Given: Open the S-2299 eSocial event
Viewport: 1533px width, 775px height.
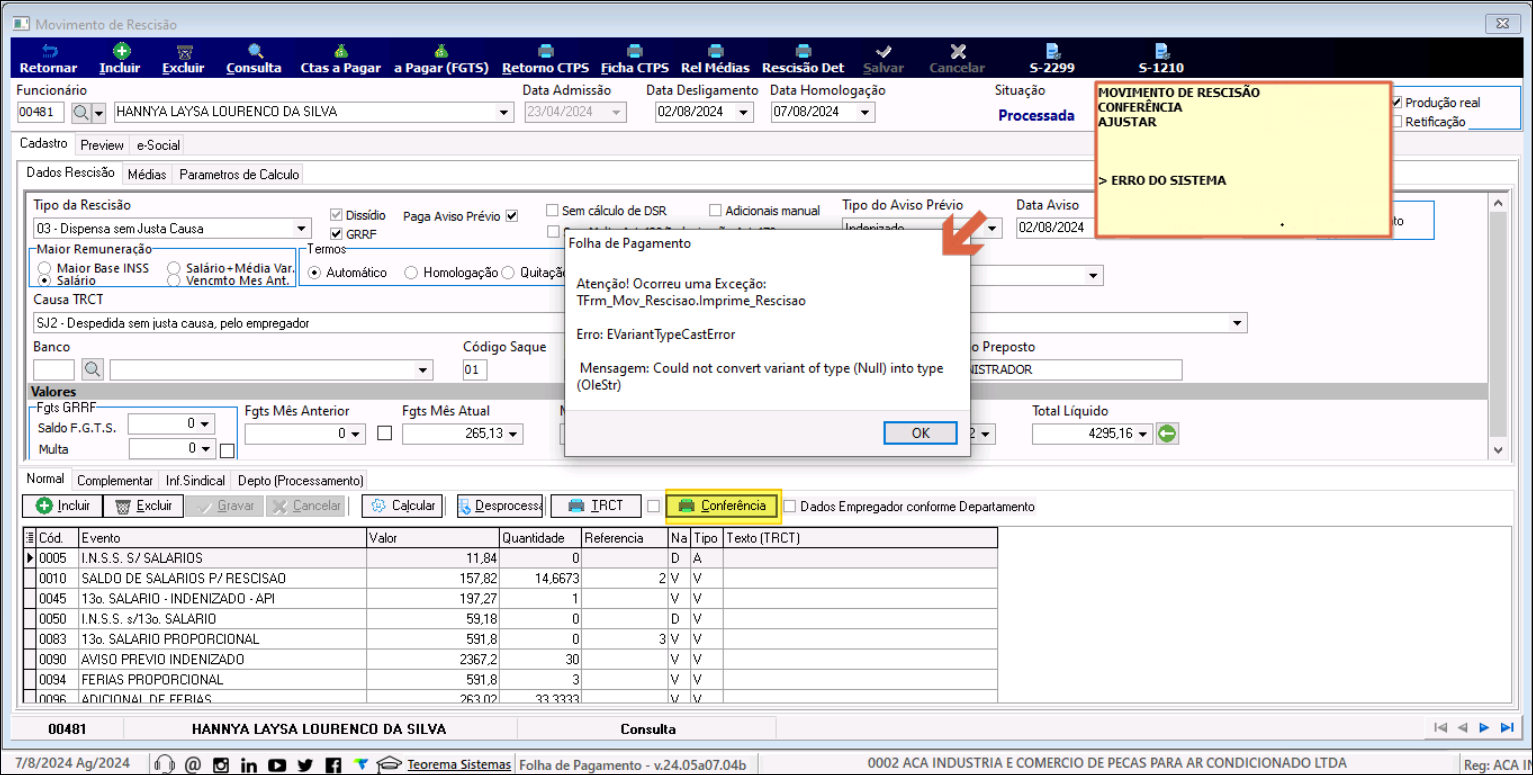Looking at the screenshot, I should (1052, 51).
